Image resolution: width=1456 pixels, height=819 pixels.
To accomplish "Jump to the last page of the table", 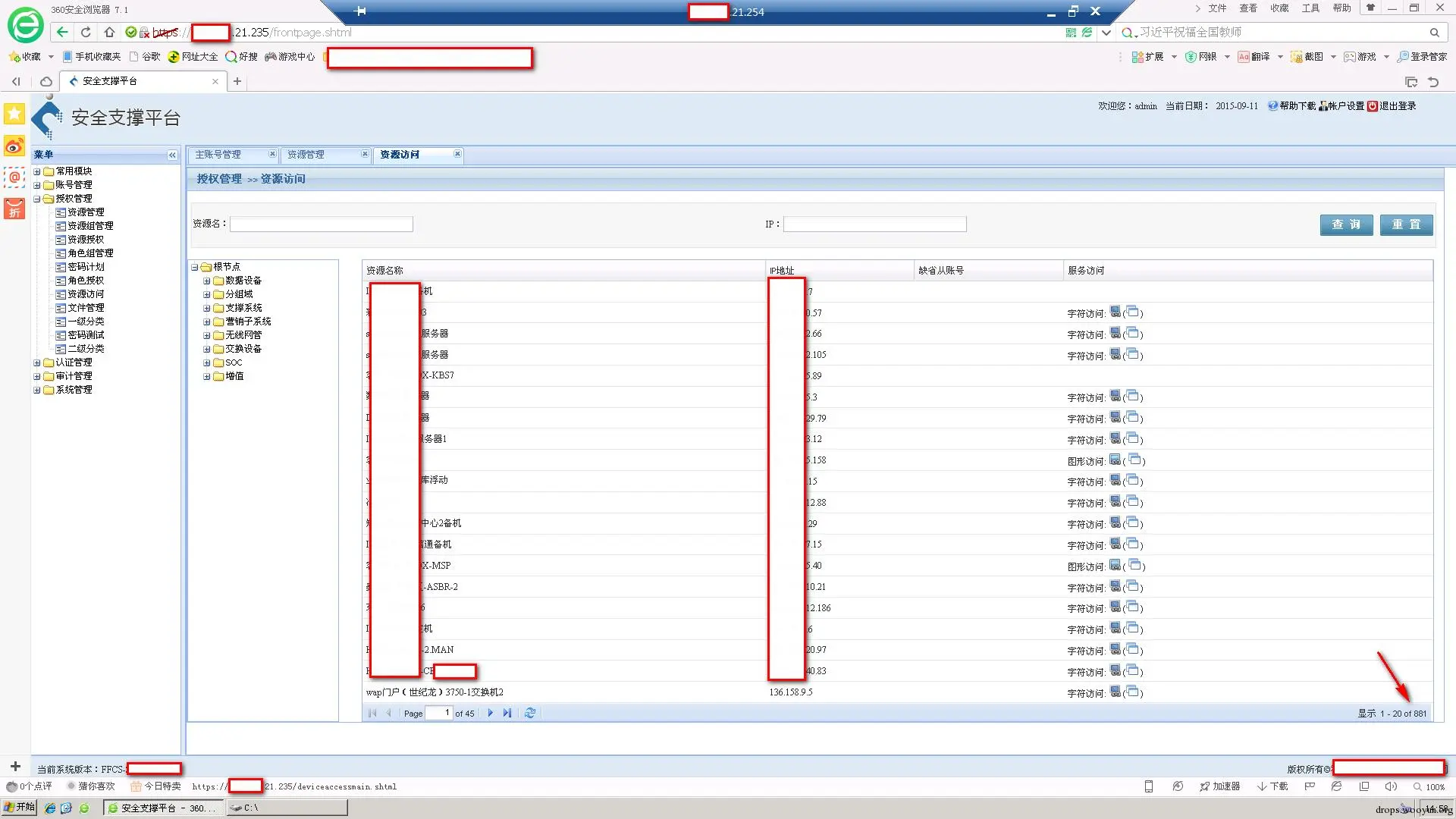I will click(507, 713).
